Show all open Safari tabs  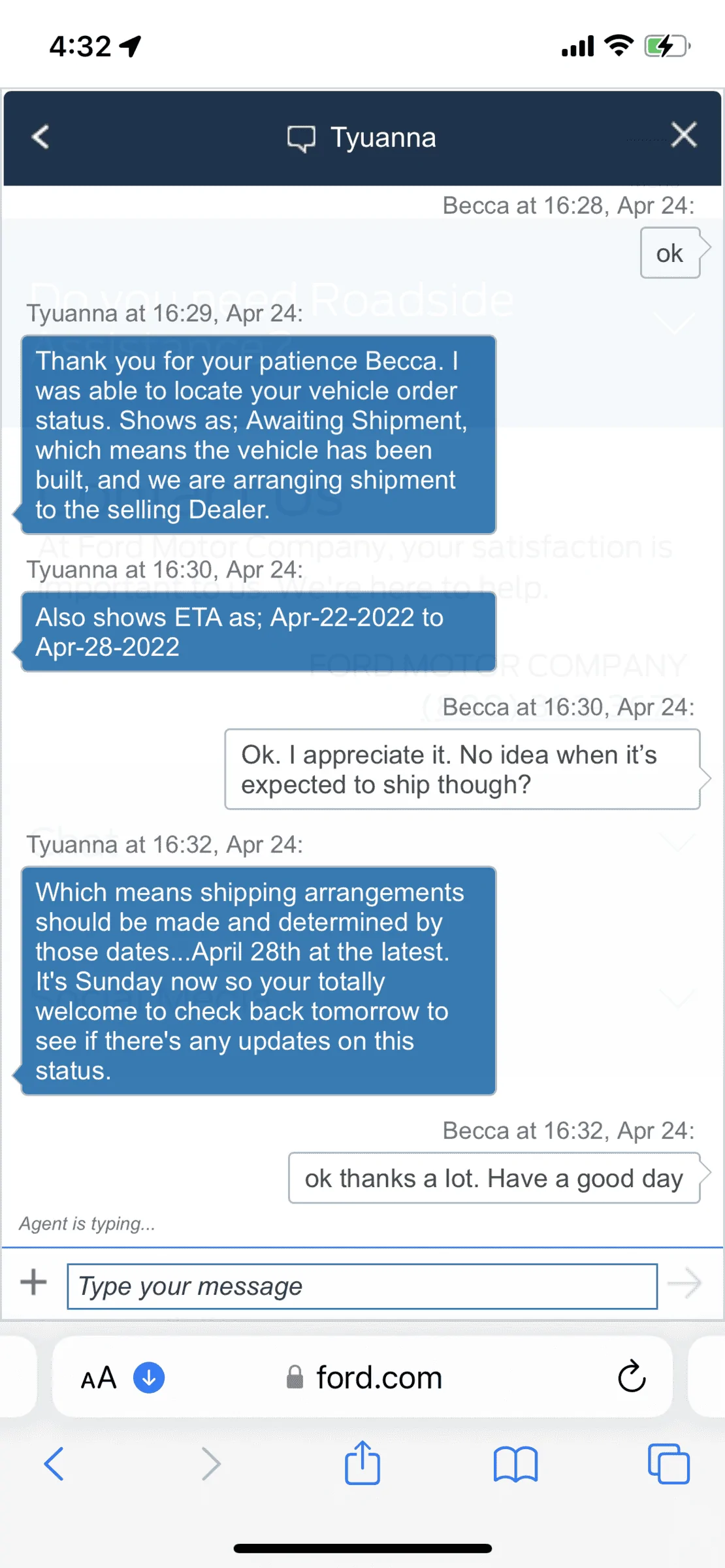(669, 1463)
